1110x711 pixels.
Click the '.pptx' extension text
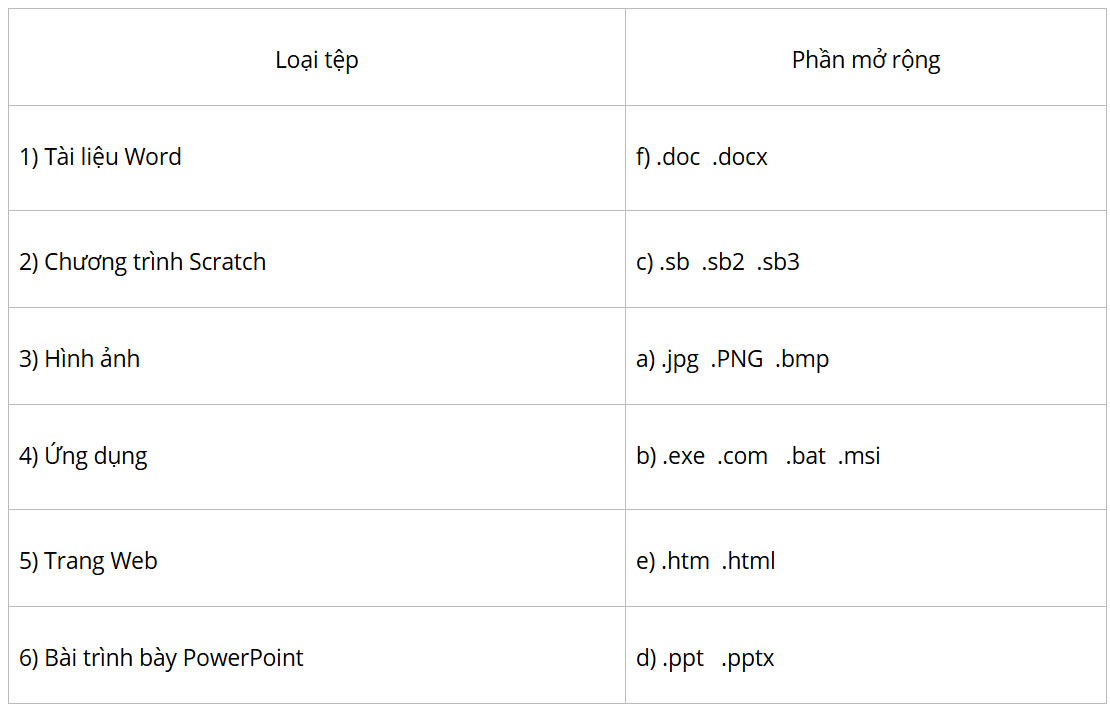(748, 658)
